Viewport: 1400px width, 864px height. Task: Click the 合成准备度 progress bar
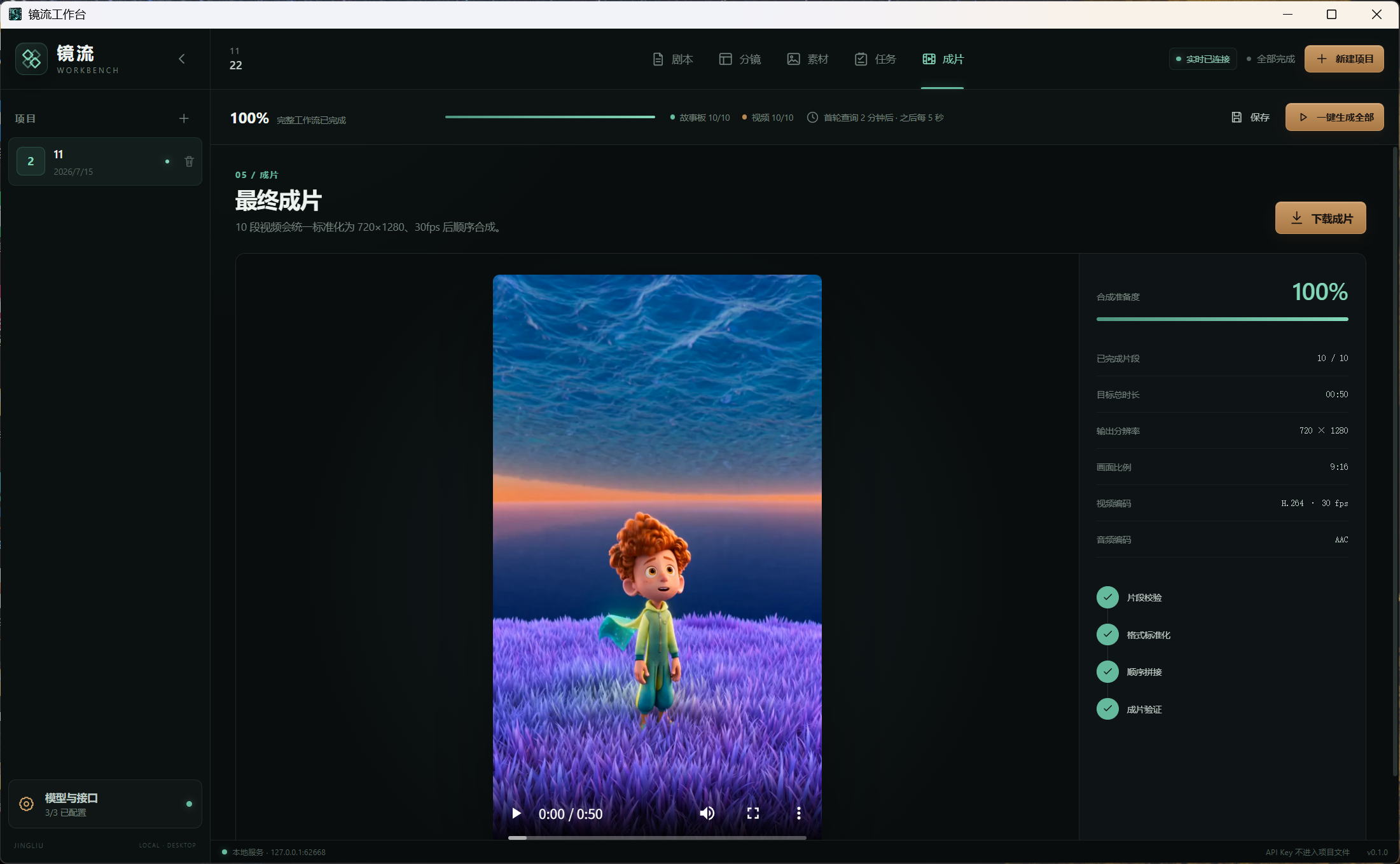[x=1222, y=319]
